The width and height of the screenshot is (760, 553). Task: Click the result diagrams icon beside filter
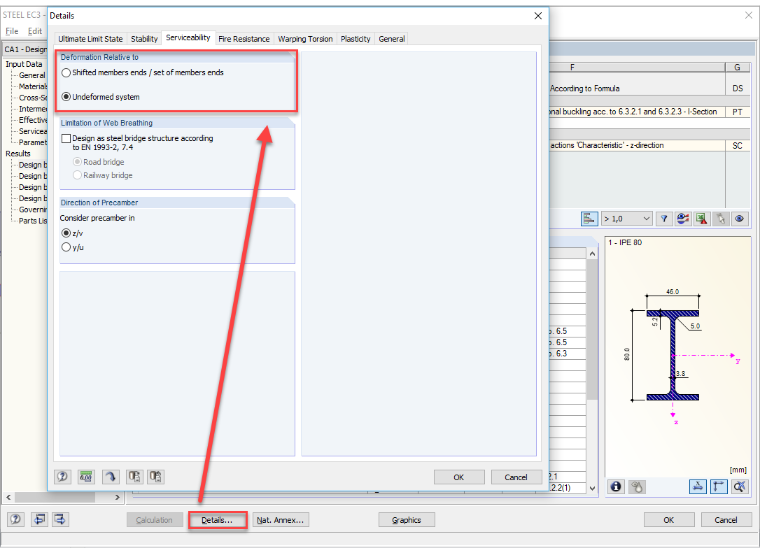coord(683,219)
